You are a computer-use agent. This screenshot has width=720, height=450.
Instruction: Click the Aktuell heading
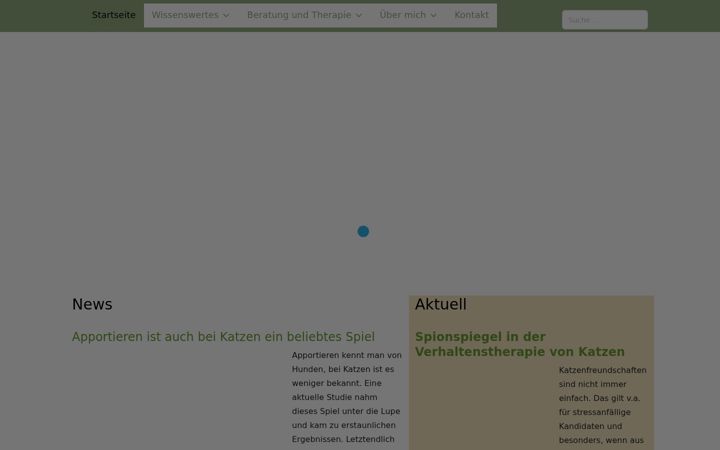pyautogui.click(x=441, y=304)
